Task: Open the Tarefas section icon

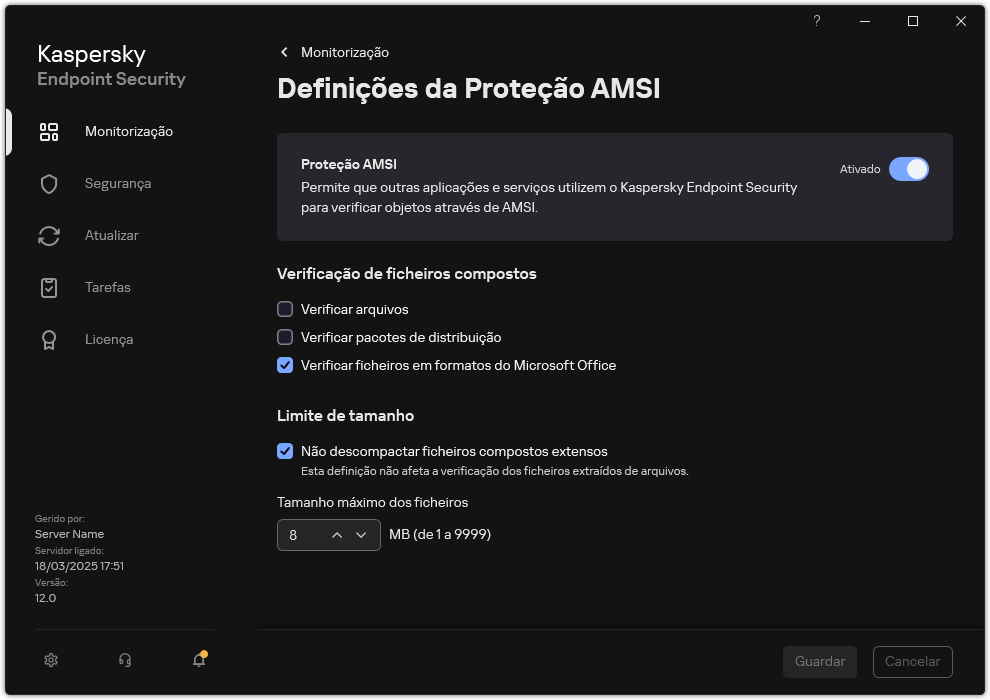Action: 49,287
